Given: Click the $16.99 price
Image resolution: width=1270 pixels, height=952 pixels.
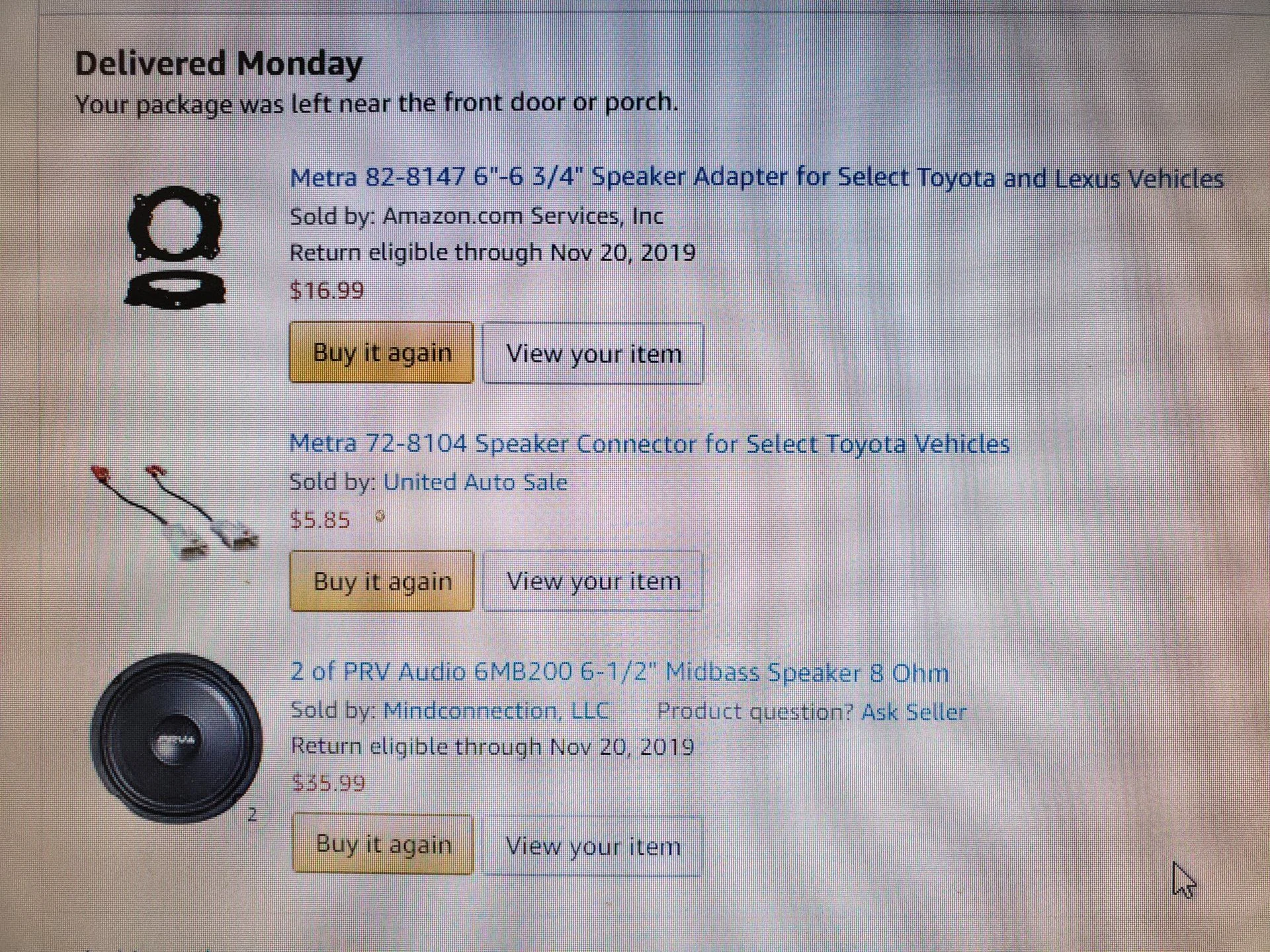Looking at the screenshot, I should coord(327,290).
